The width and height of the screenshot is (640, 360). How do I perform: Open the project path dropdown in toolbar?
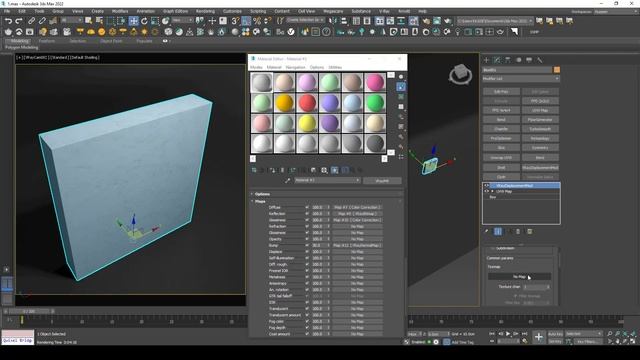tap(495, 20)
